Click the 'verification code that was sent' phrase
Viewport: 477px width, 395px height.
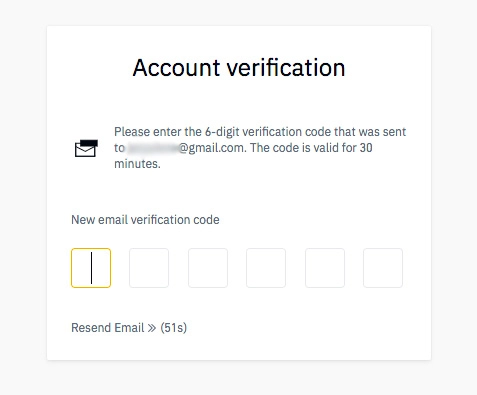324,132
